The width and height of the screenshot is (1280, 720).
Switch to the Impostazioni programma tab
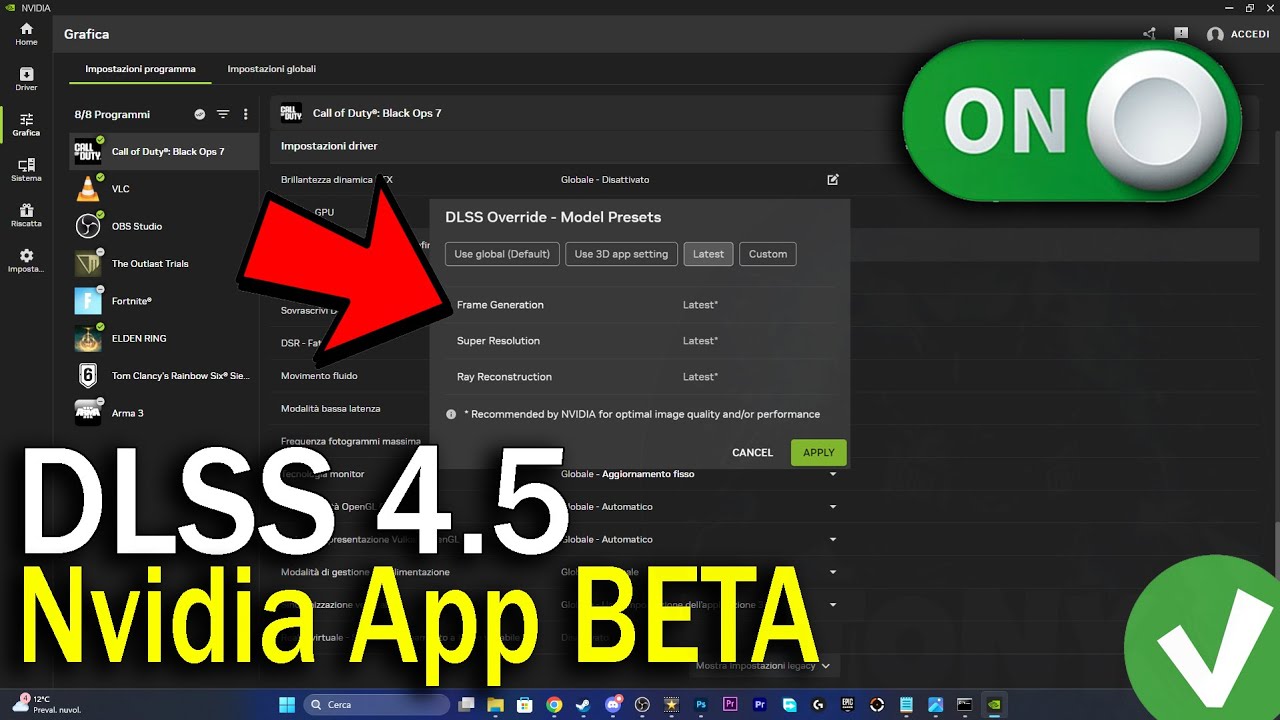(140, 69)
